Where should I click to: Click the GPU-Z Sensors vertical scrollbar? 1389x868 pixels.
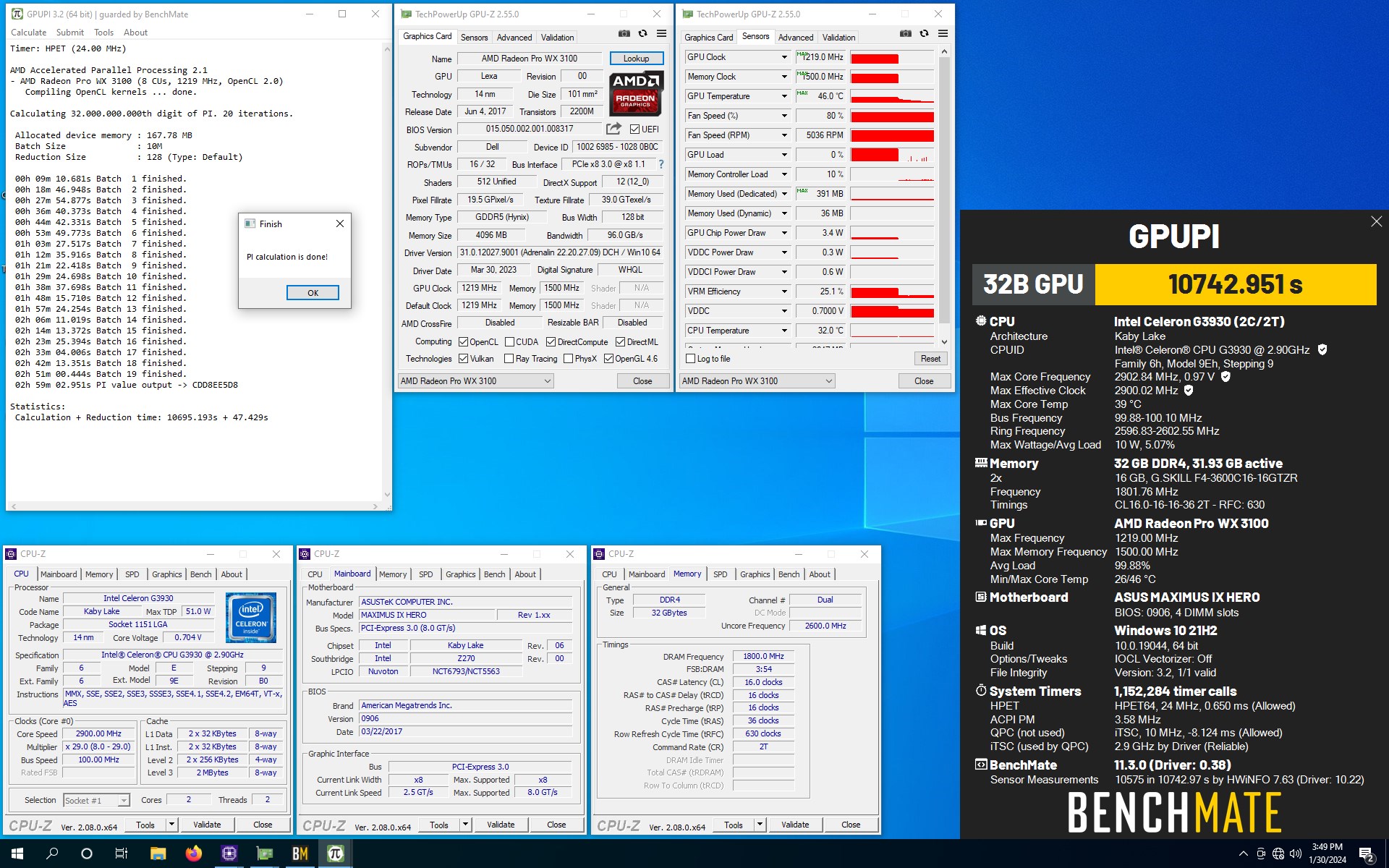pos(943,197)
